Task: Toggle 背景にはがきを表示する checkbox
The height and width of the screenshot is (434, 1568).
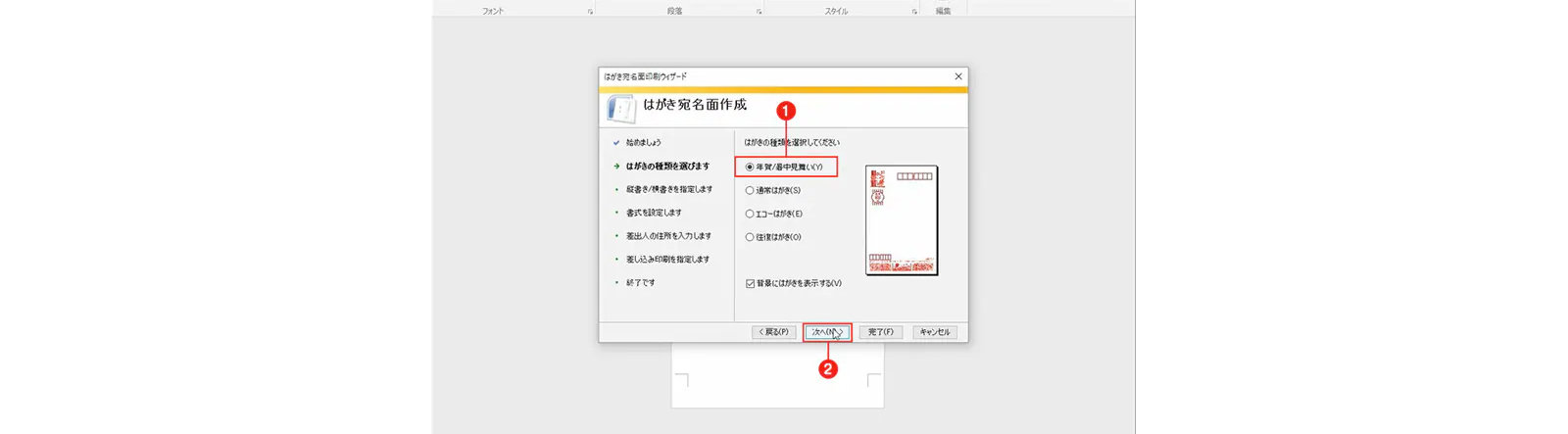Action: tap(750, 284)
